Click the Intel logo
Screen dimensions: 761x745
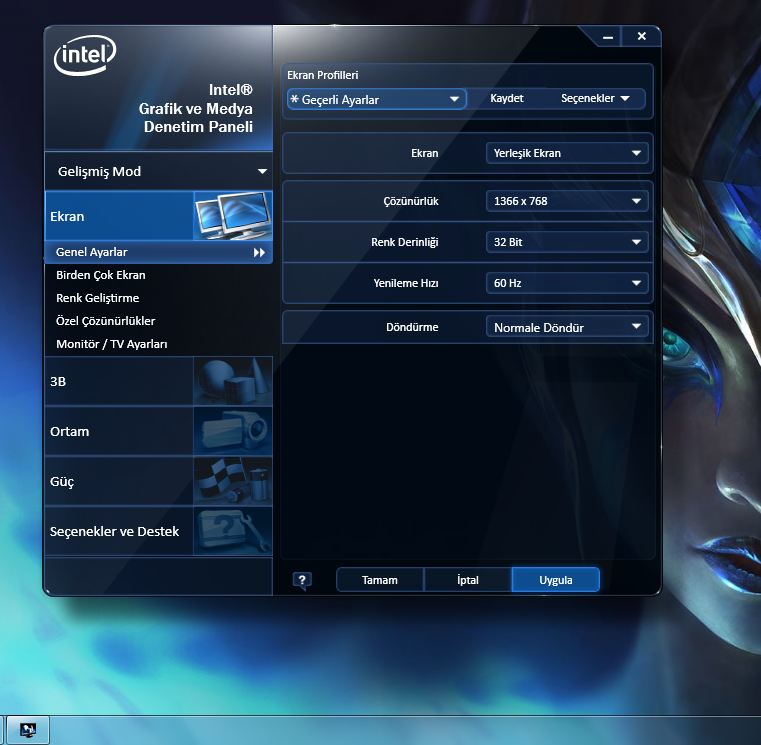pyautogui.click(x=85, y=55)
